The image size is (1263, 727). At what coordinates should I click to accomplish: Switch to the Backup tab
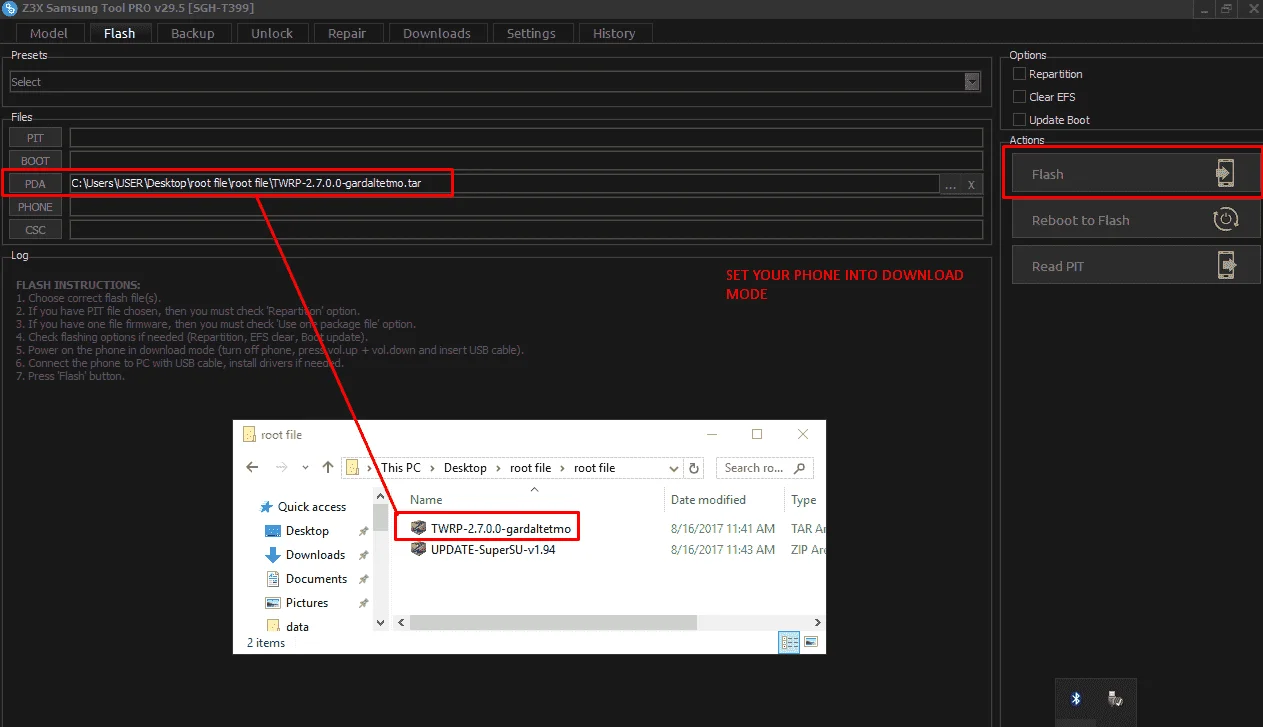click(x=192, y=33)
